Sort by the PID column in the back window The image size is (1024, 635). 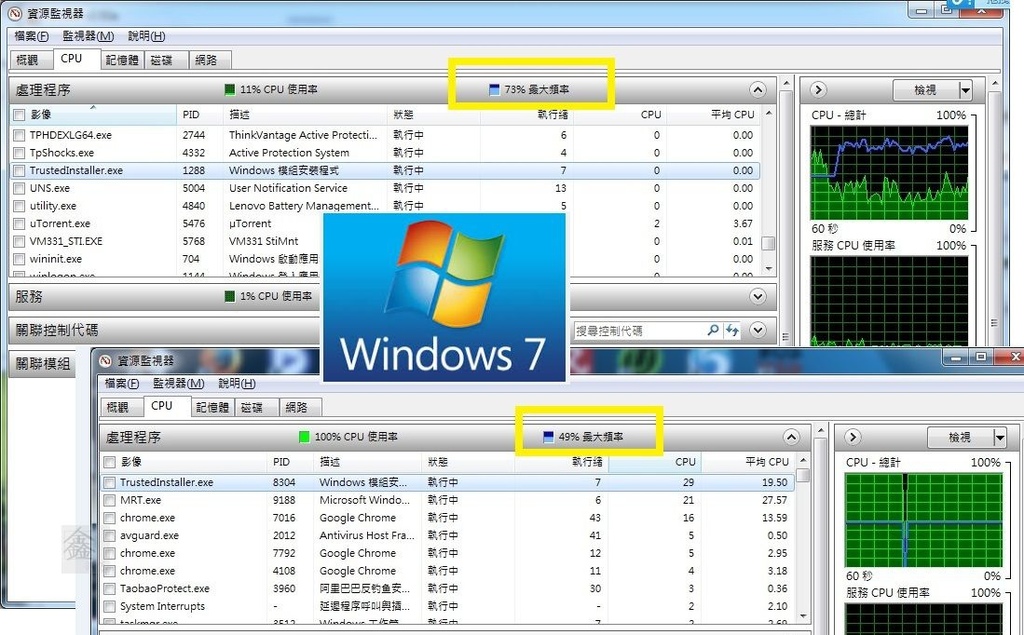[x=199, y=115]
